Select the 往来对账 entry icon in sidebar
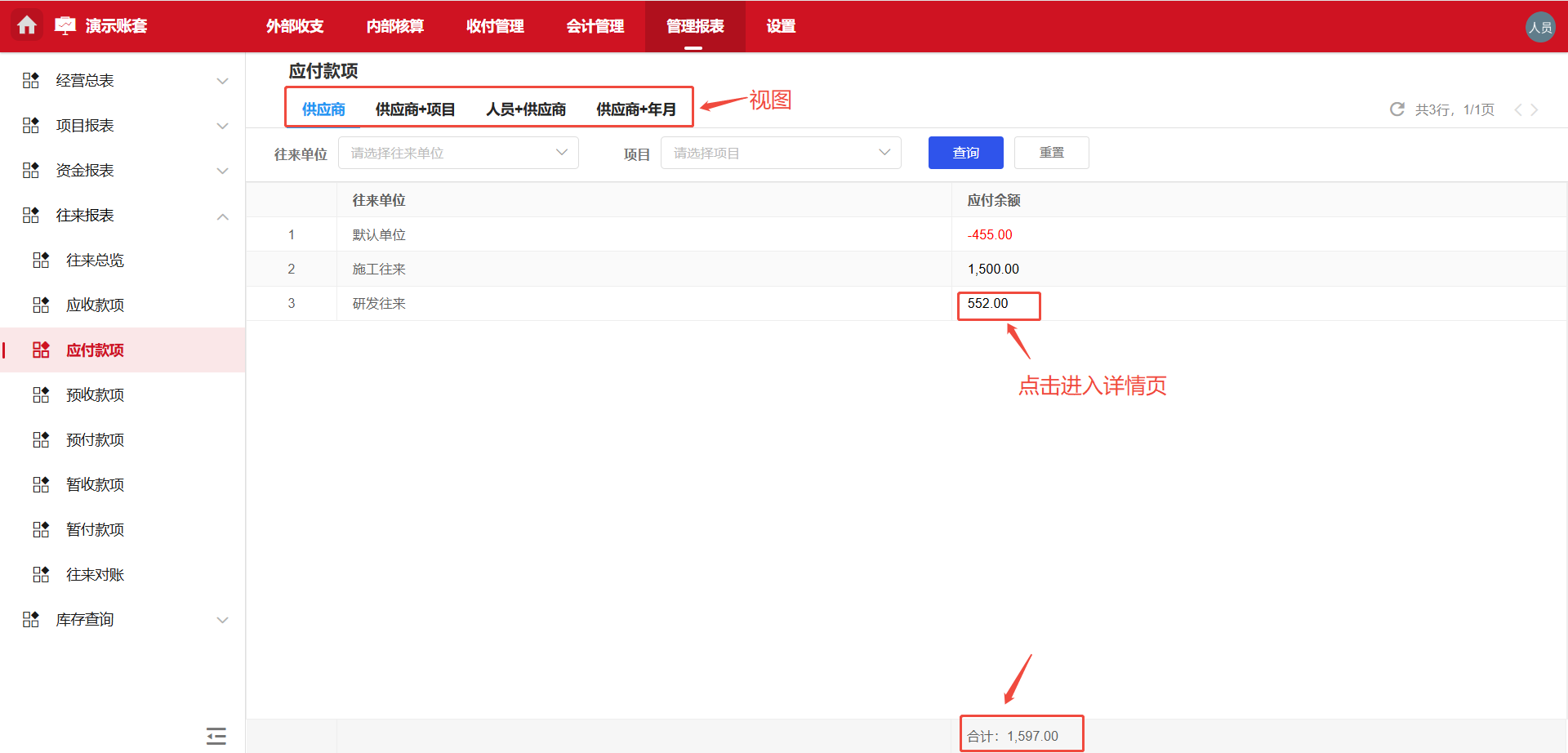 pos(41,573)
